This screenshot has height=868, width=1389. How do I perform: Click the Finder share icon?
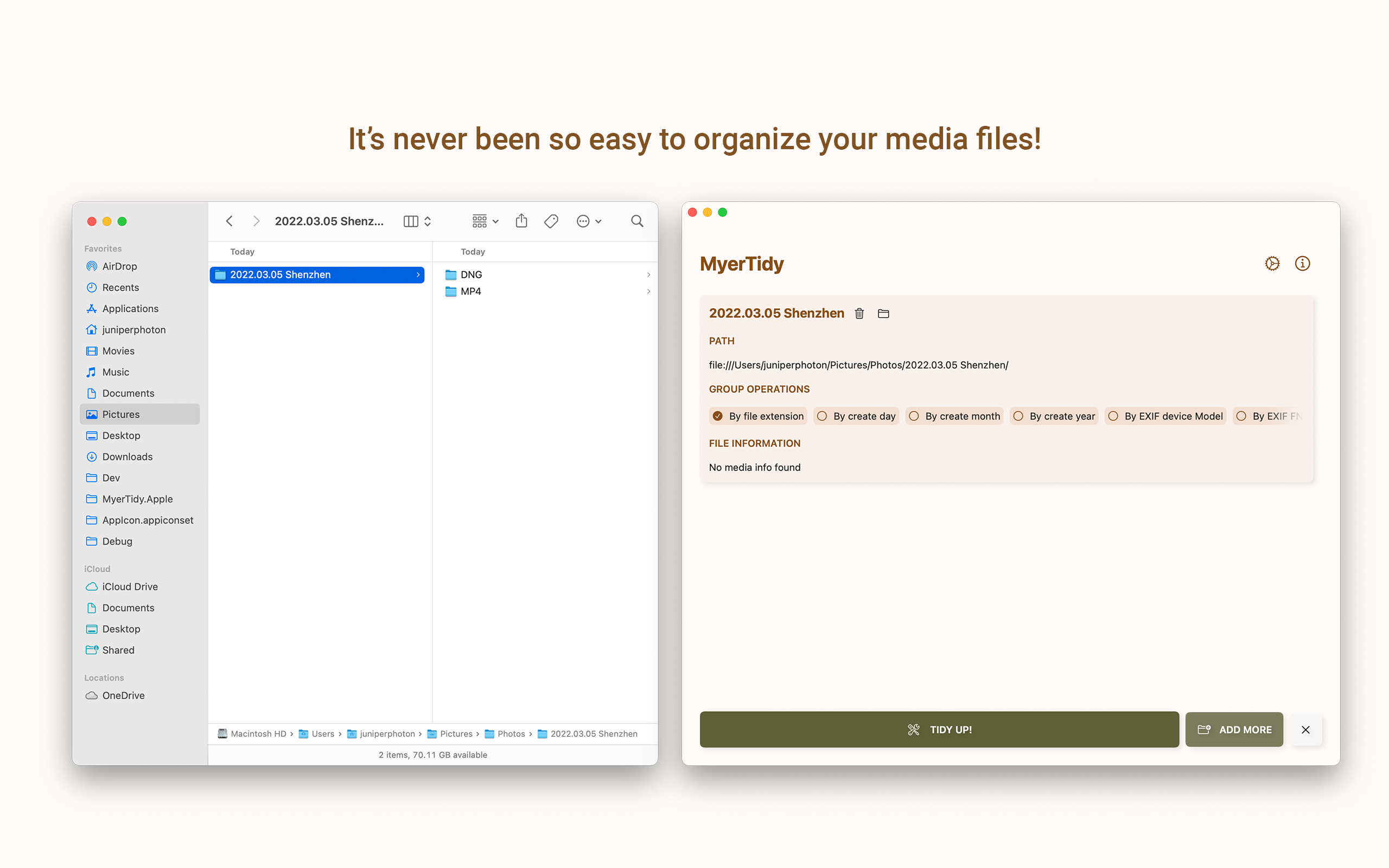click(x=521, y=221)
